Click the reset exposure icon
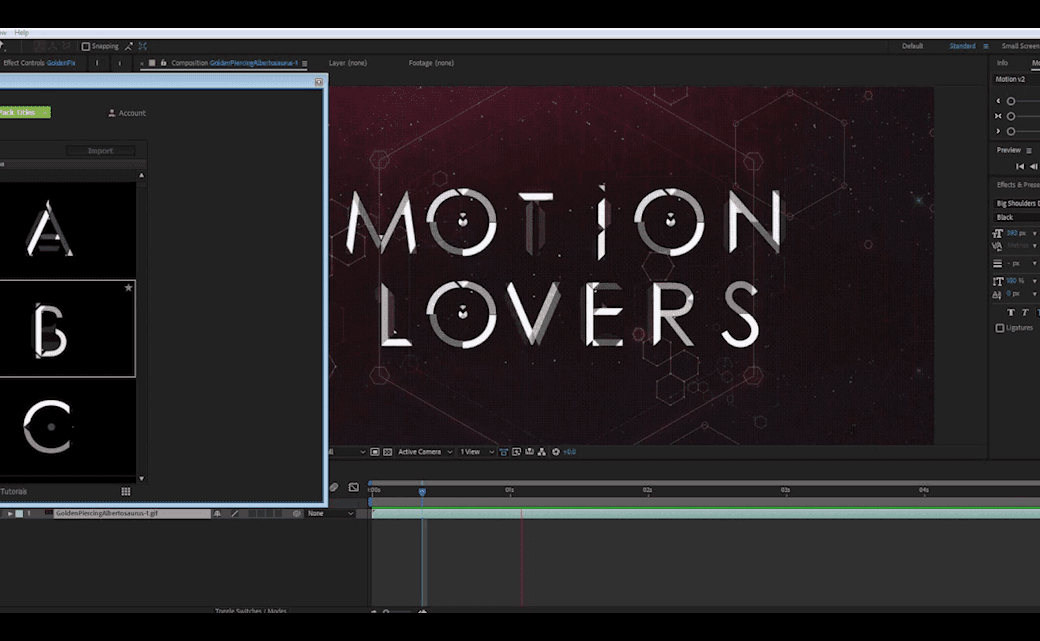This screenshot has width=1040, height=641. [x=556, y=452]
